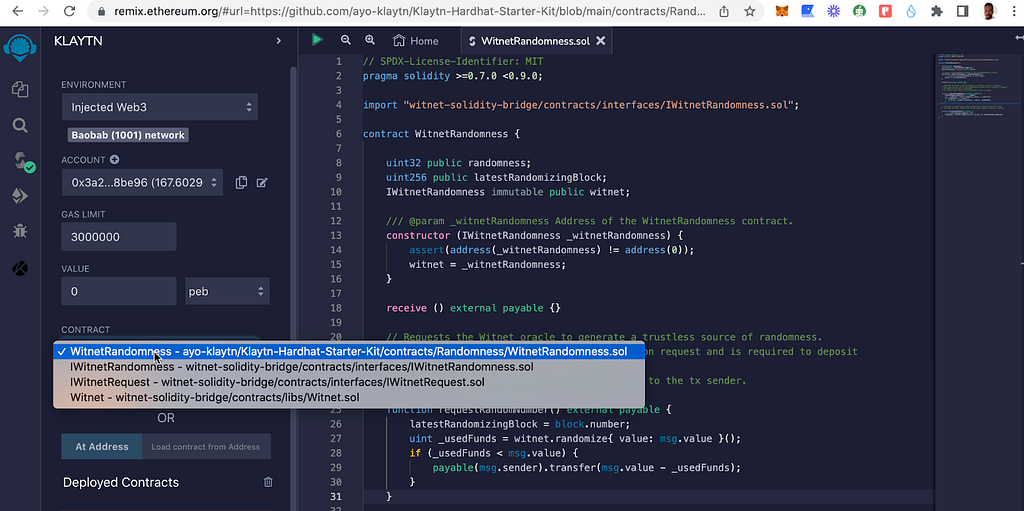This screenshot has width=1024, height=511.
Task: Open the file search sidebar icon
Action: point(20,125)
